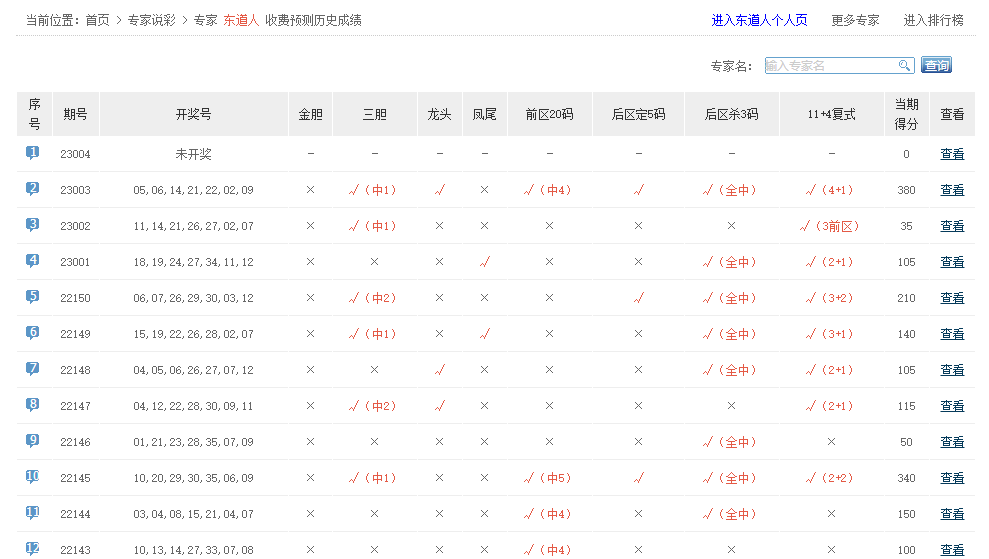
Task: Click 查看 for issue 22150
Action: (x=952, y=298)
